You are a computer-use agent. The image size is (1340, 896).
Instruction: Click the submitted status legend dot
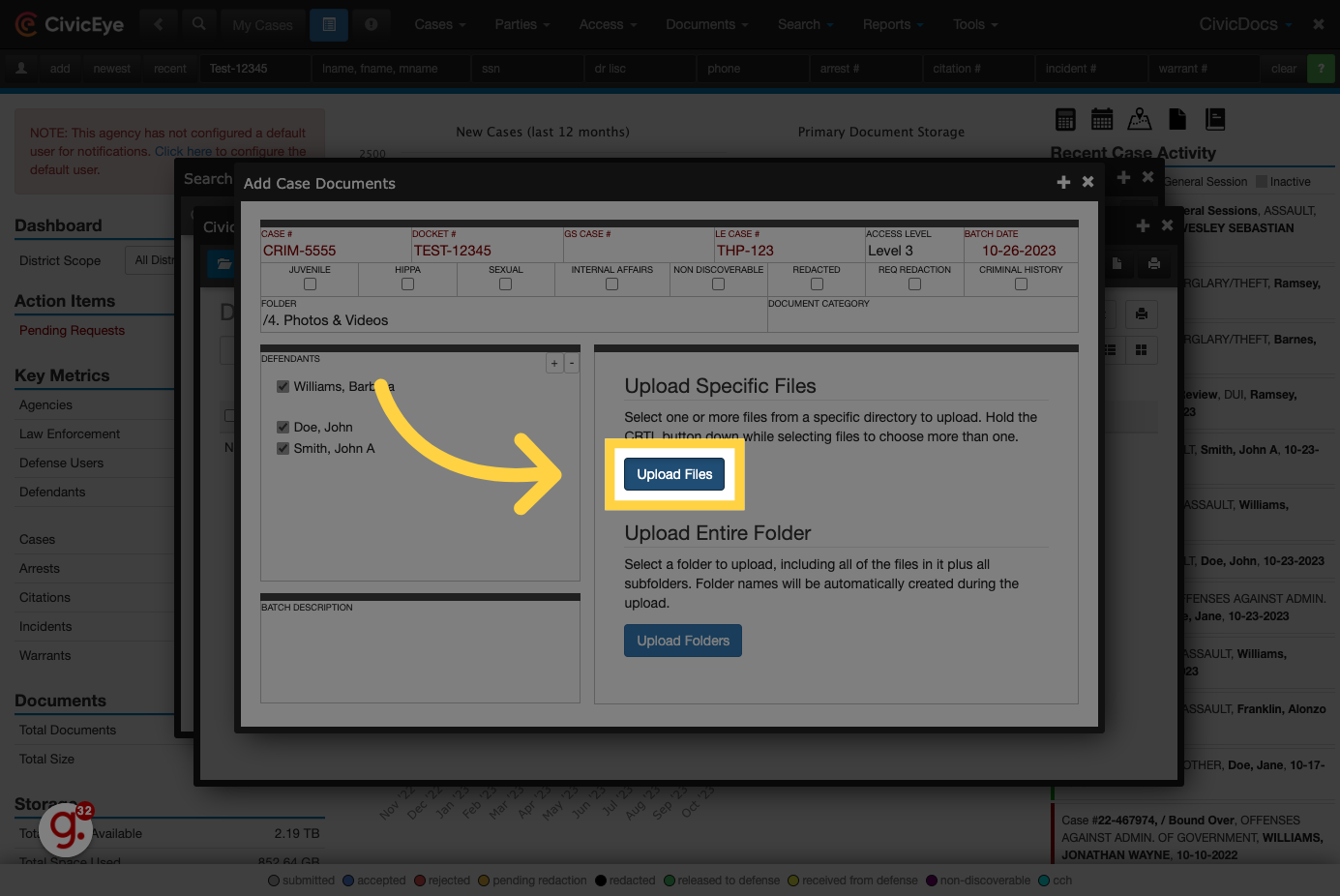point(274,881)
